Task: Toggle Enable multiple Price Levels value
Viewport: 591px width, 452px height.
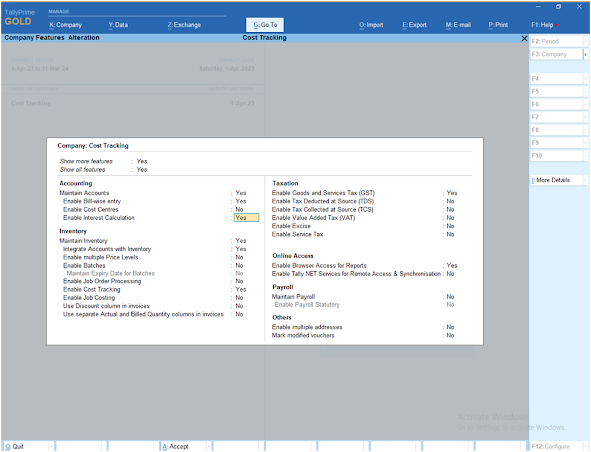Action: coord(239,257)
